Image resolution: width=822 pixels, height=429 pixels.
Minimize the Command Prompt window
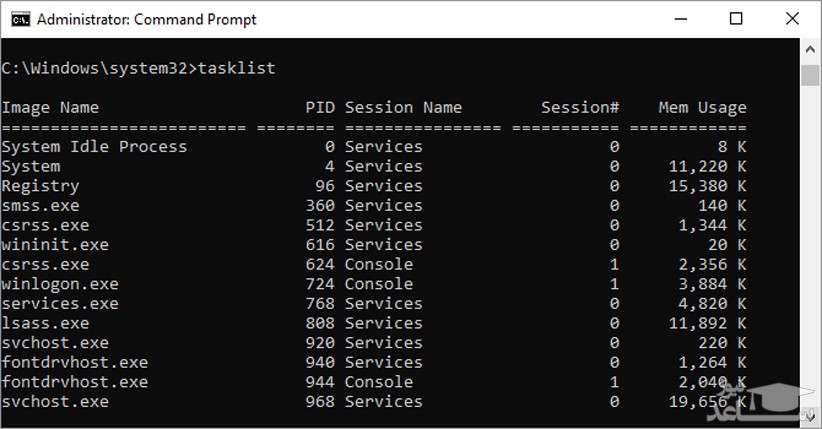(683, 19)
